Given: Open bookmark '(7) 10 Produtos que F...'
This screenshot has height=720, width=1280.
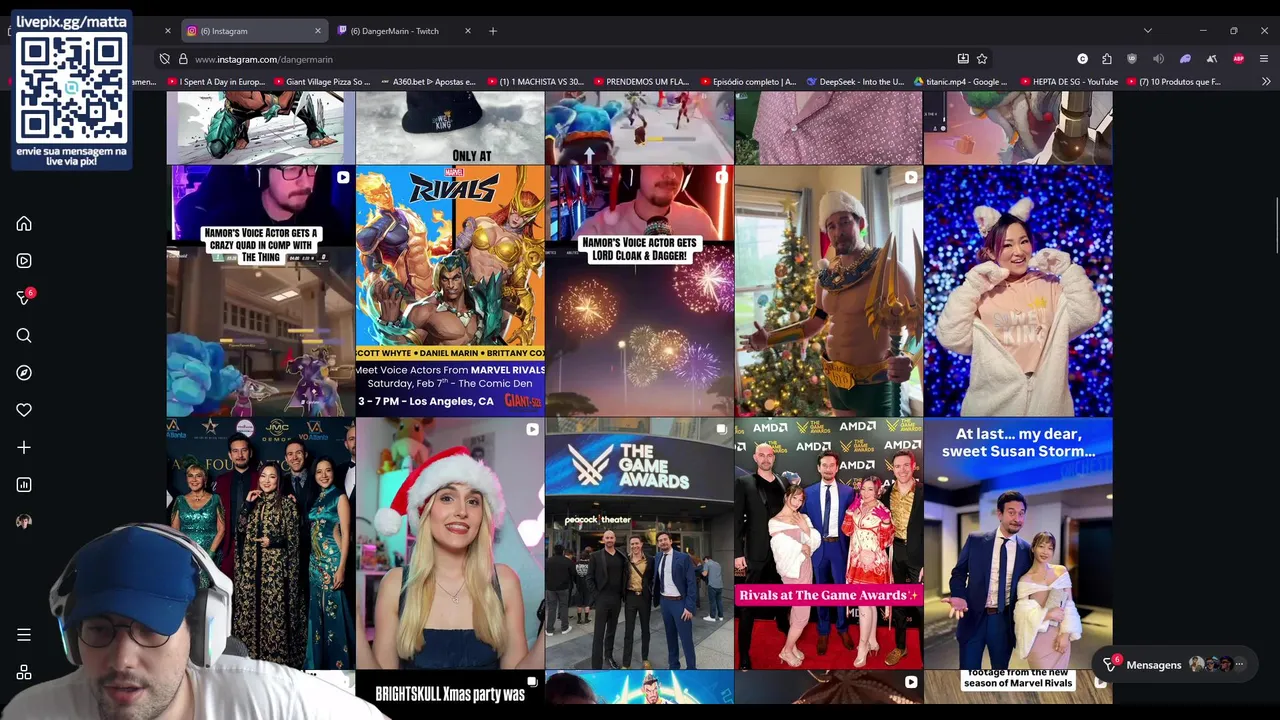Looking at the screenshot, I should pyautogui.click(x=1174, y=82).
